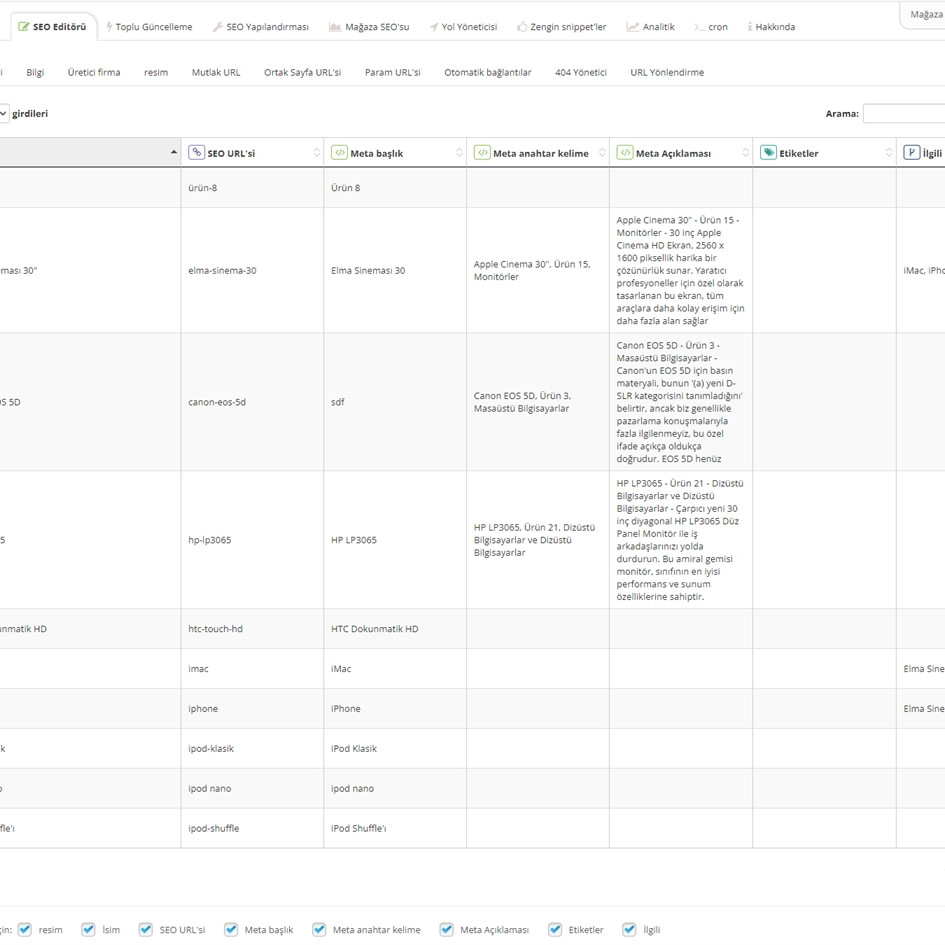Toggle the İlgili column checkbox

tap(629, 929)
